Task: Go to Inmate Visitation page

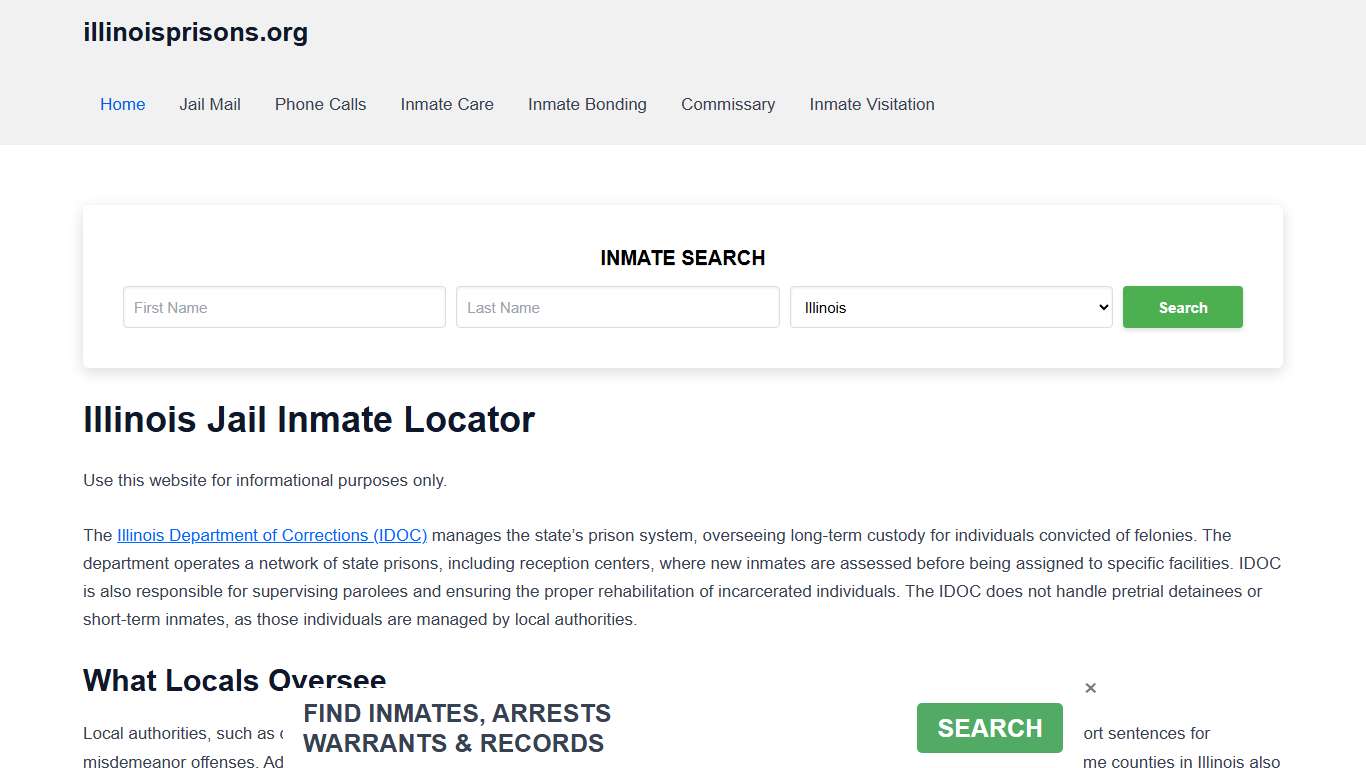Action: 871,104
